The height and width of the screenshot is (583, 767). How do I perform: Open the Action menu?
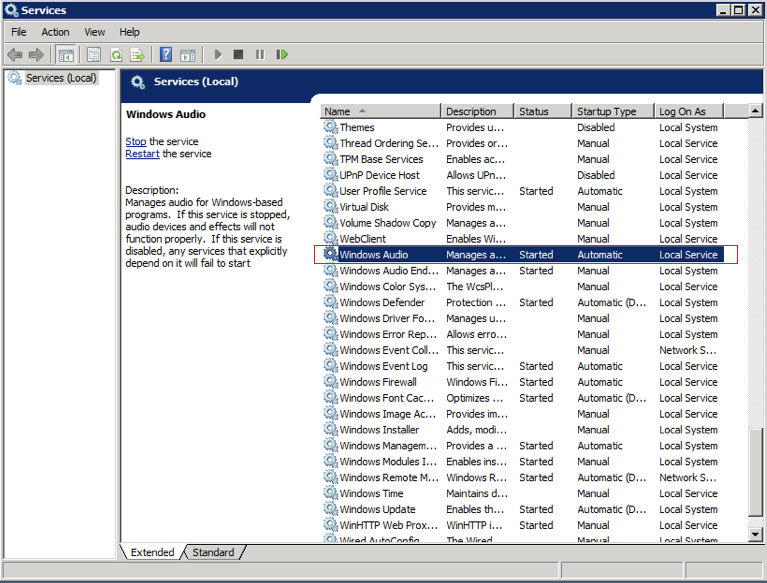pos(55,32)
